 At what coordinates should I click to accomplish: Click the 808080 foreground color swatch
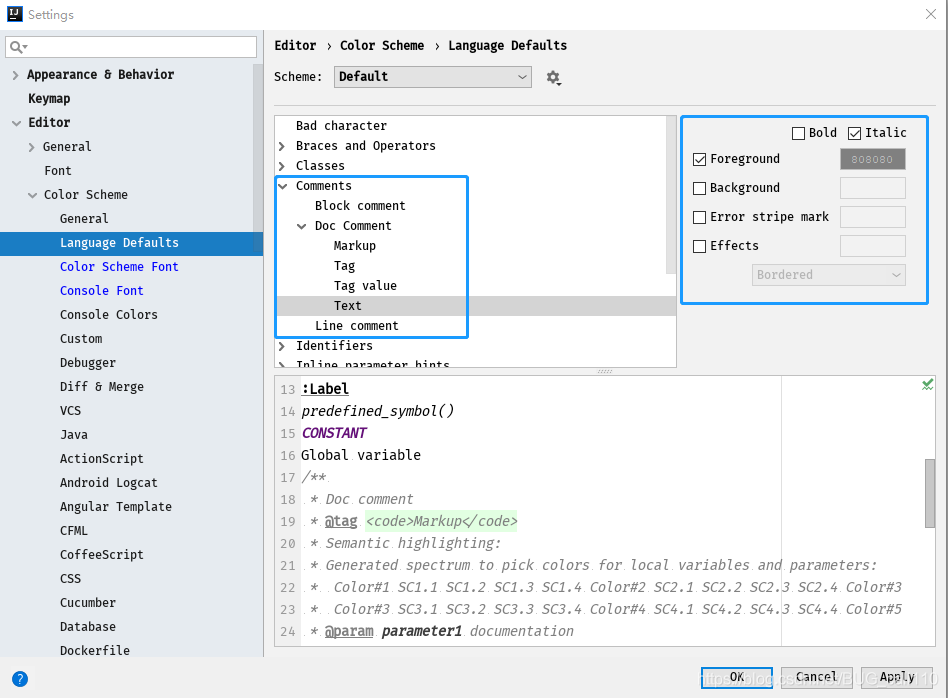point(871,159)
